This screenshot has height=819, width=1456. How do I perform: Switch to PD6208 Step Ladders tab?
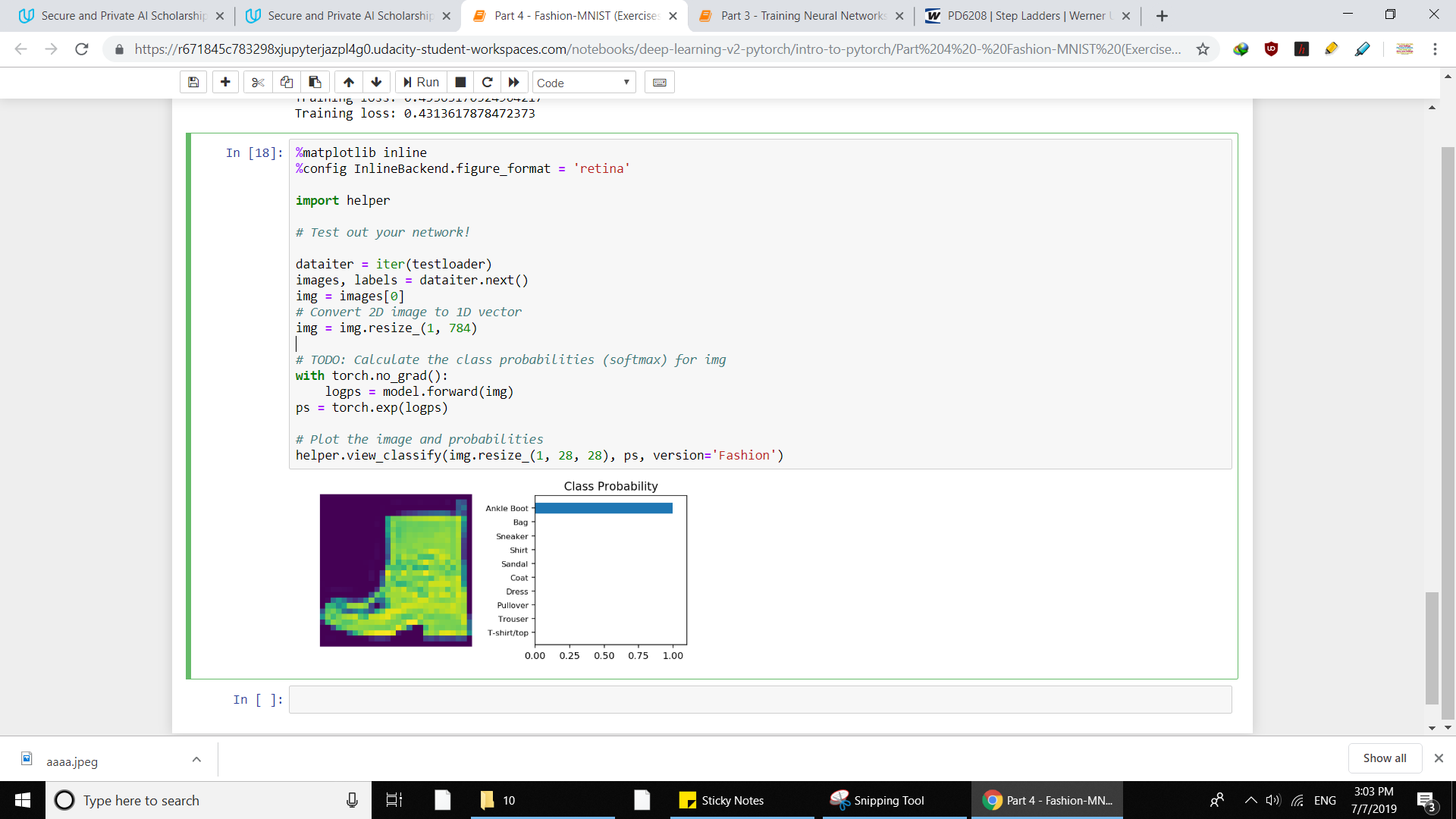coord(1025,15)
